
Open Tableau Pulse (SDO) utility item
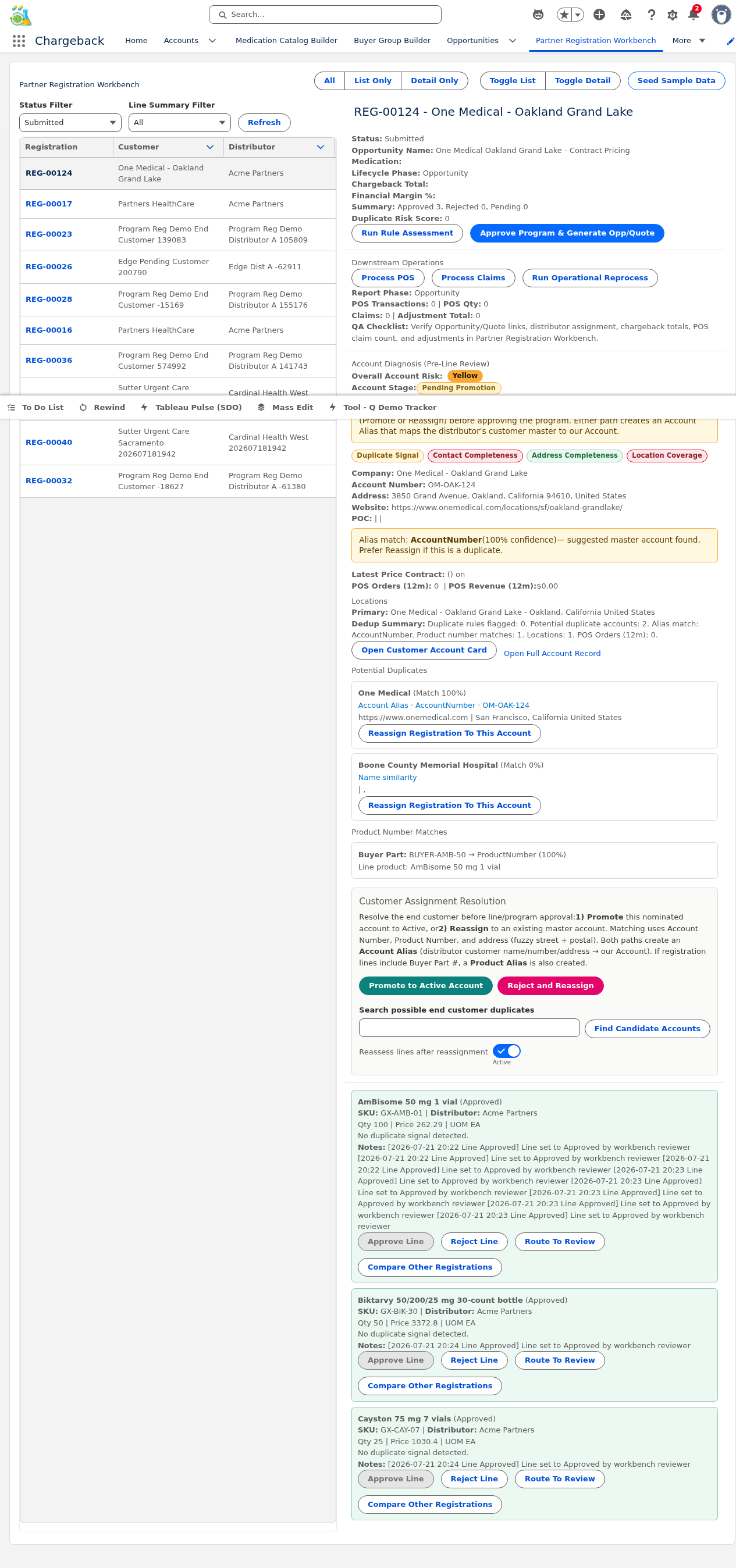tap(191, 408)
